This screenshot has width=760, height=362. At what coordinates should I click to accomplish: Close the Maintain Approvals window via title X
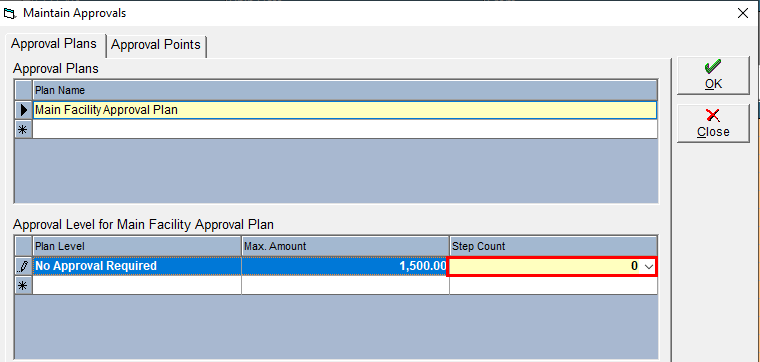pos(743,13)
